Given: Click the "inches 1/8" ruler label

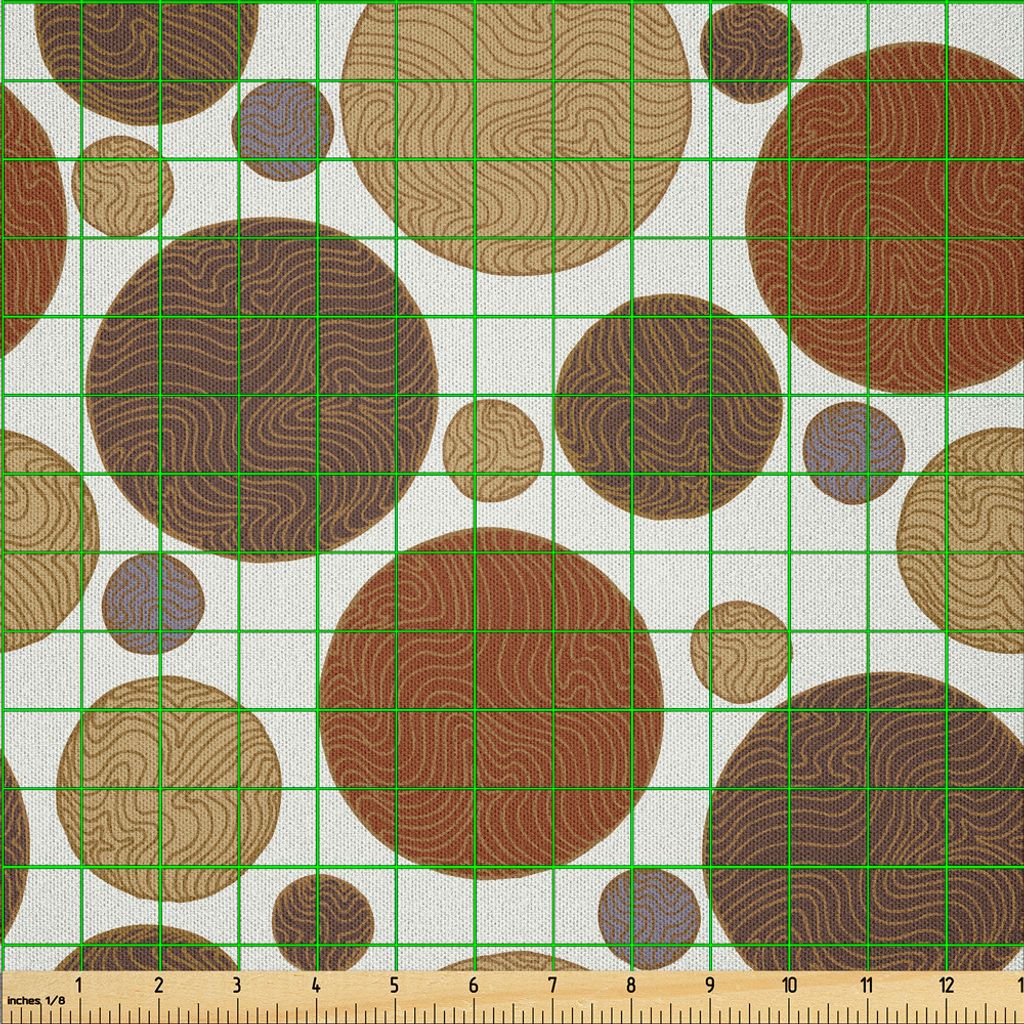Looking at the screenshot, I should (37, 1000).
